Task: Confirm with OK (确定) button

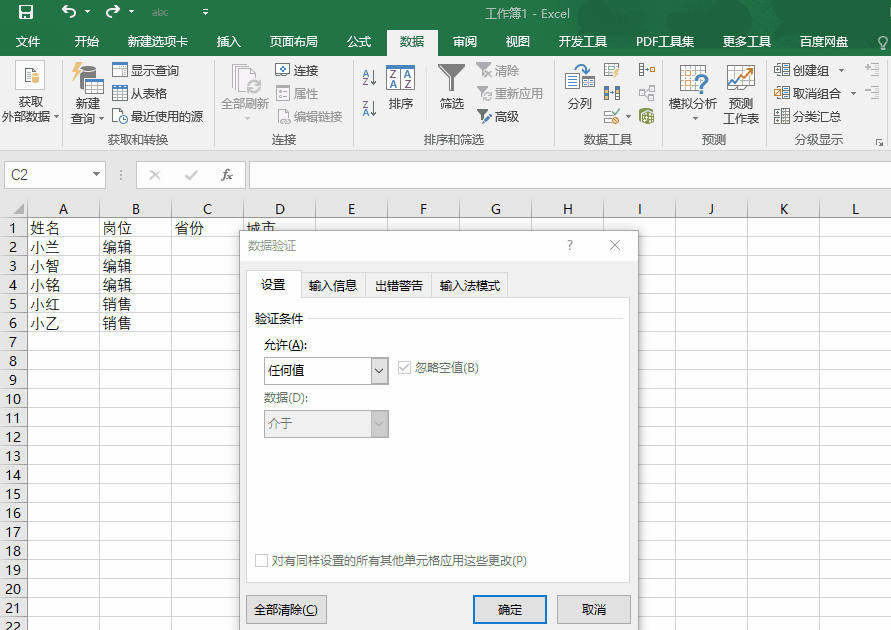Action: [510, 610]
